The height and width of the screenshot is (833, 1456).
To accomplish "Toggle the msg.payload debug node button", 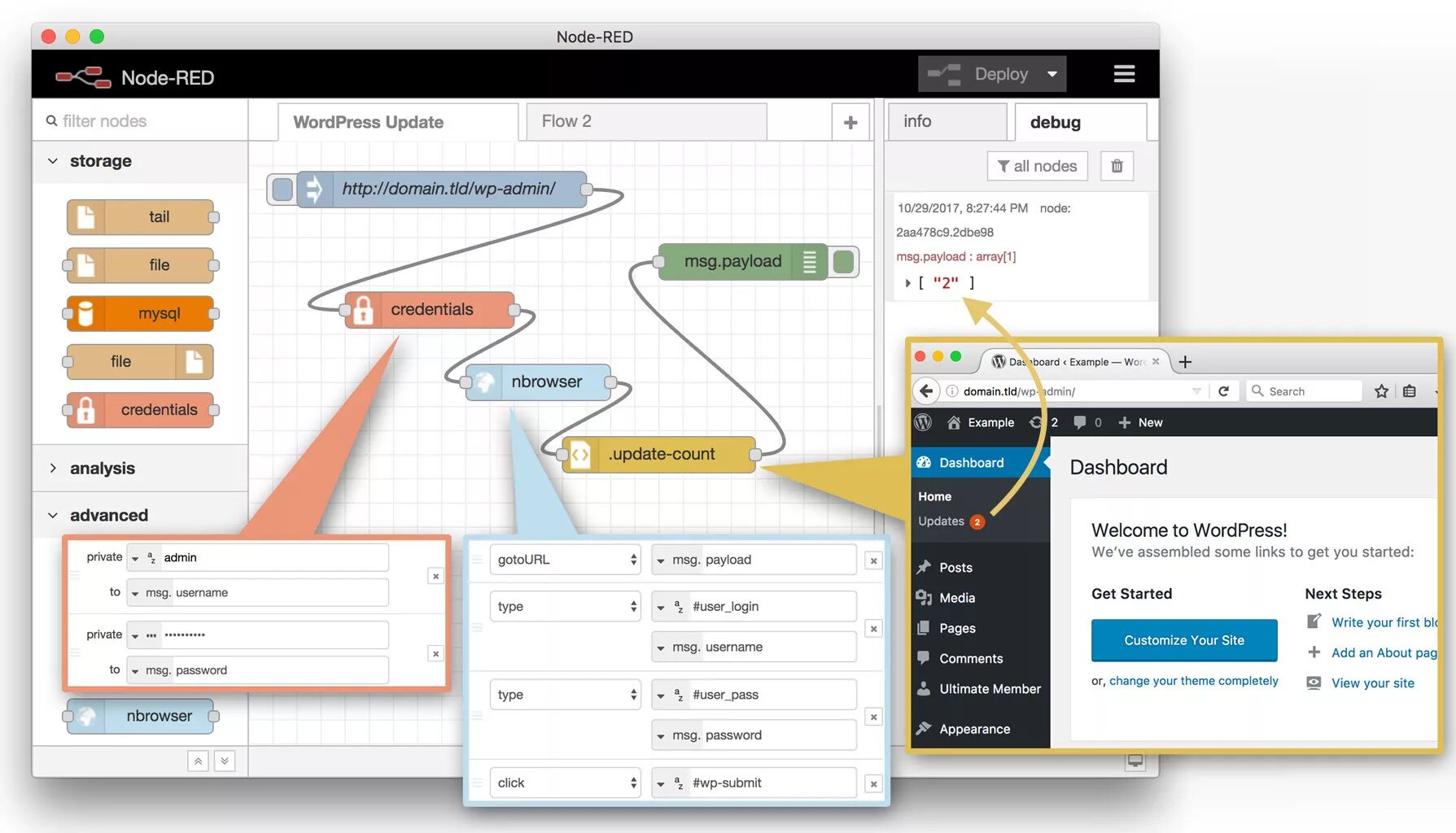I will tap(844, 262).
